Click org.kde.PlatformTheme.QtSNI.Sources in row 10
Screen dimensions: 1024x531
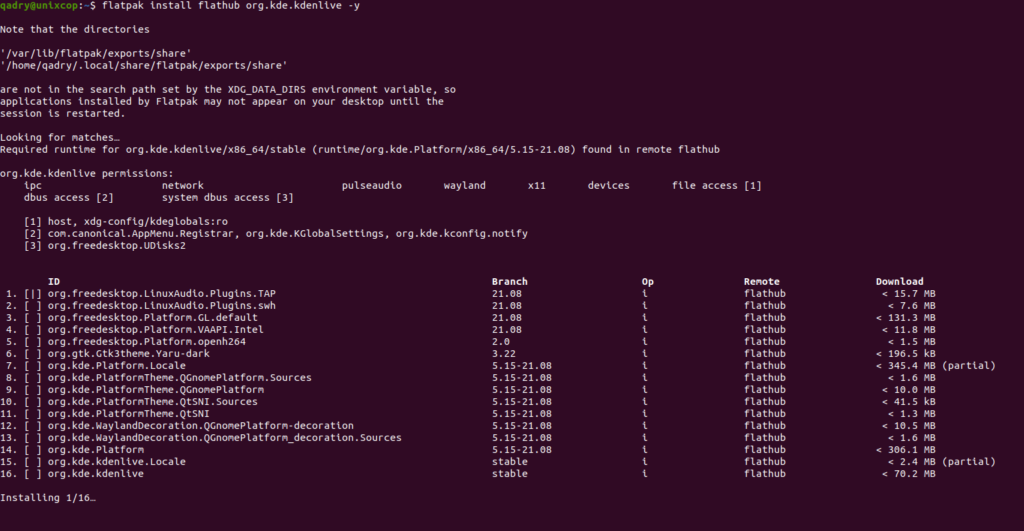153,402
